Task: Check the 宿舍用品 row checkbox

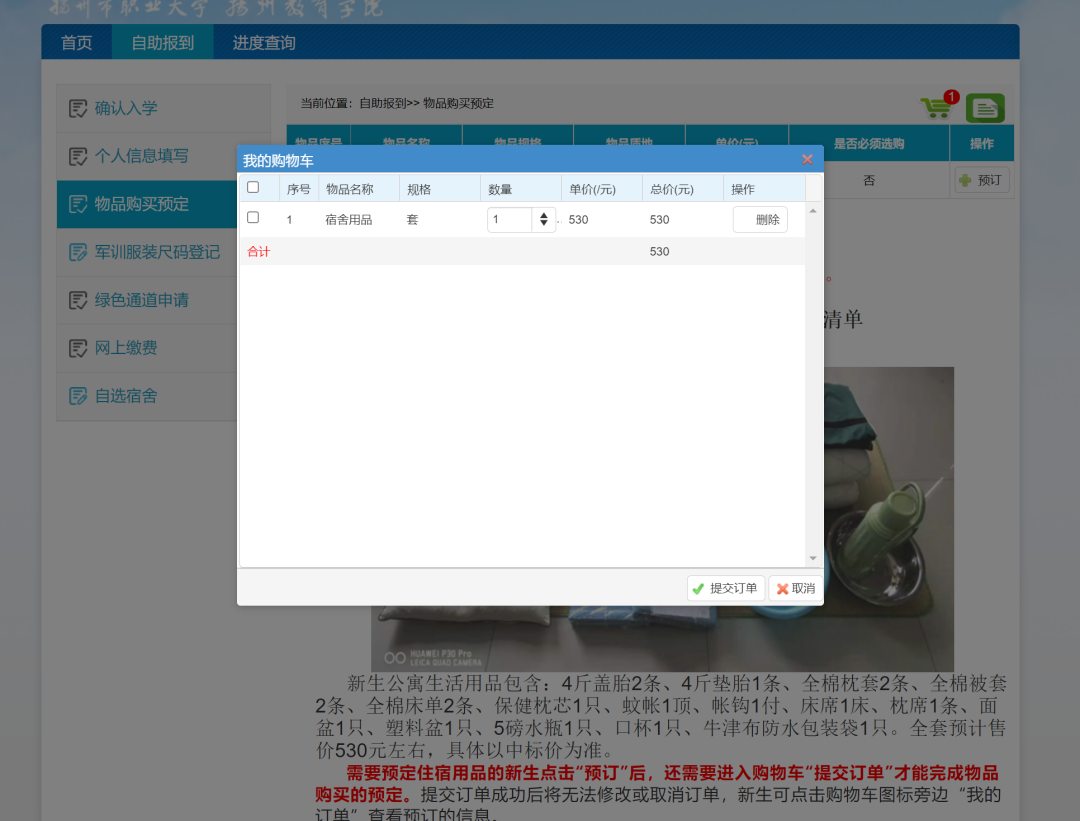Action: click(253, 218)
